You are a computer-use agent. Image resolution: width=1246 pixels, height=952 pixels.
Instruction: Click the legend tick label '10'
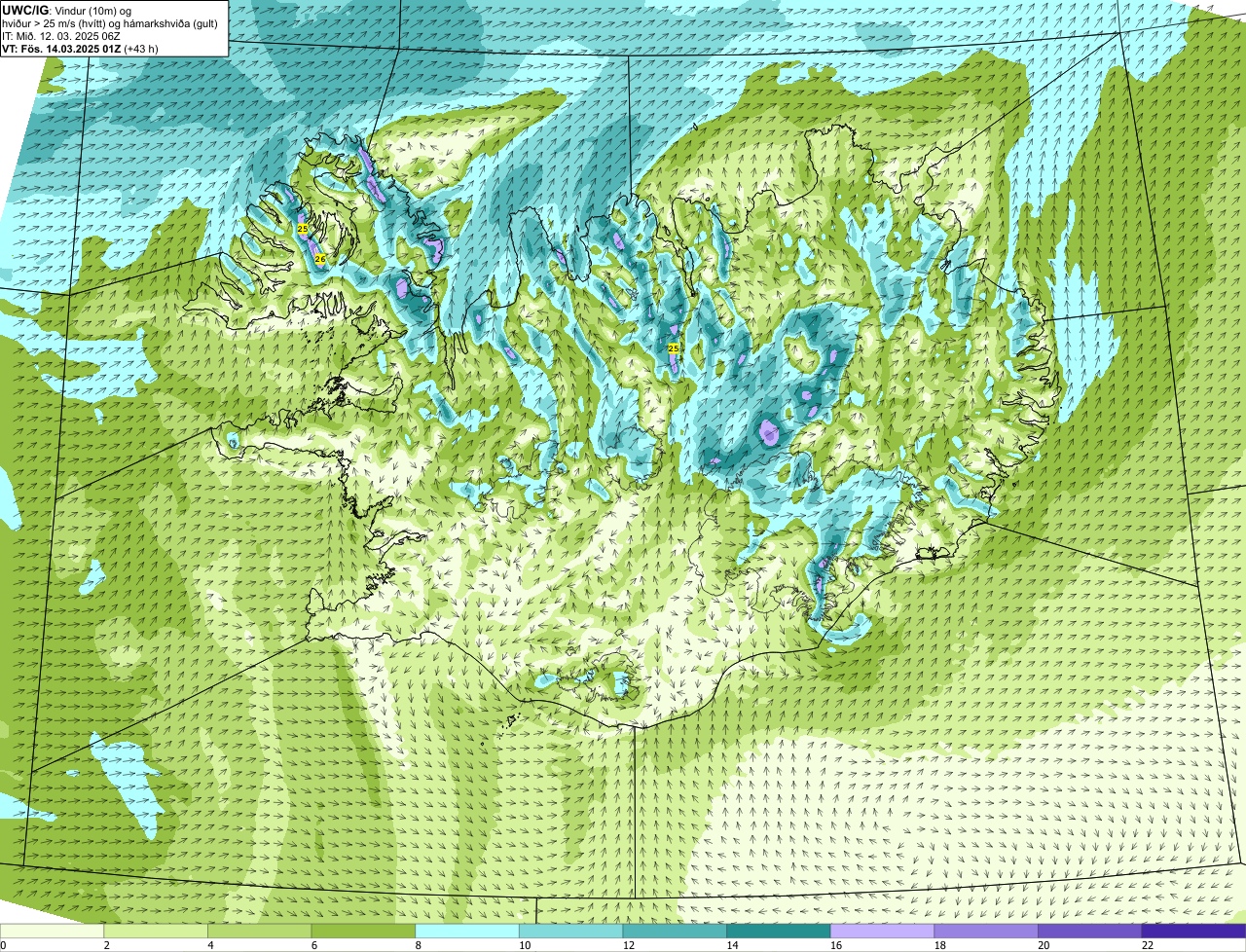pyautogui.click(x=525, y=945)
